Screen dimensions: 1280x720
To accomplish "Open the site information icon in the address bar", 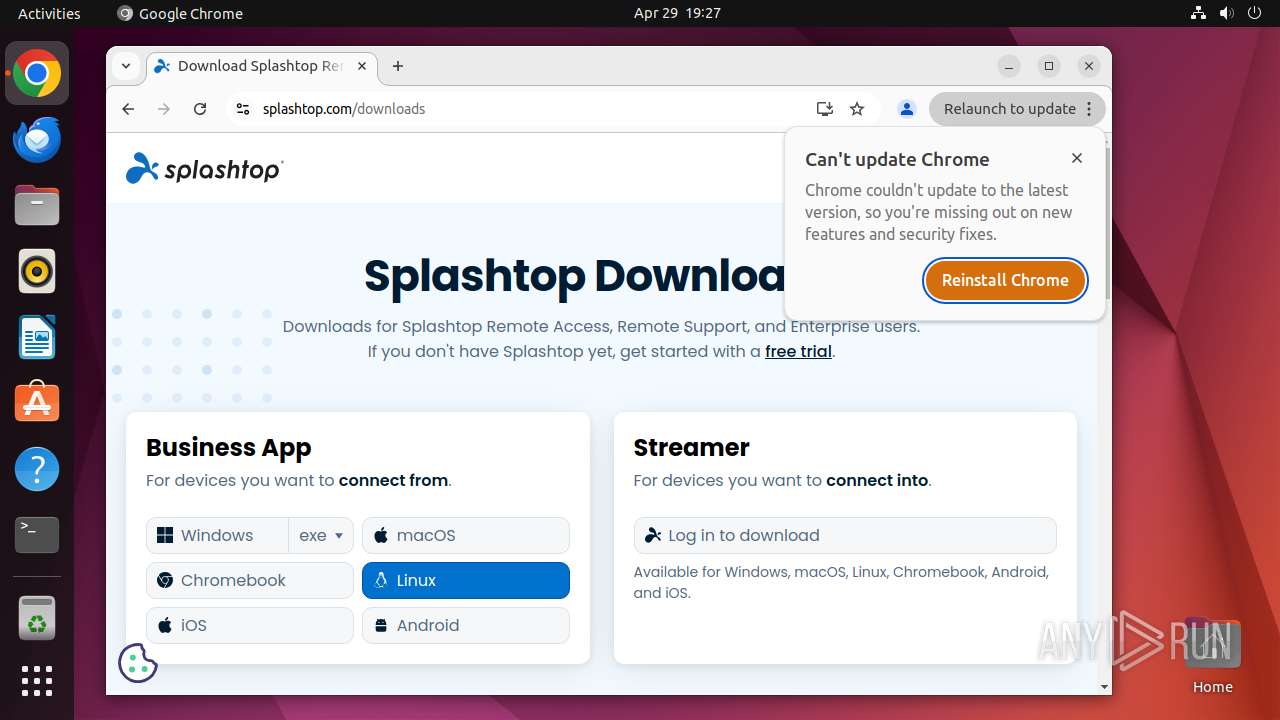I will pyautogui.click(x=242, y=109).
